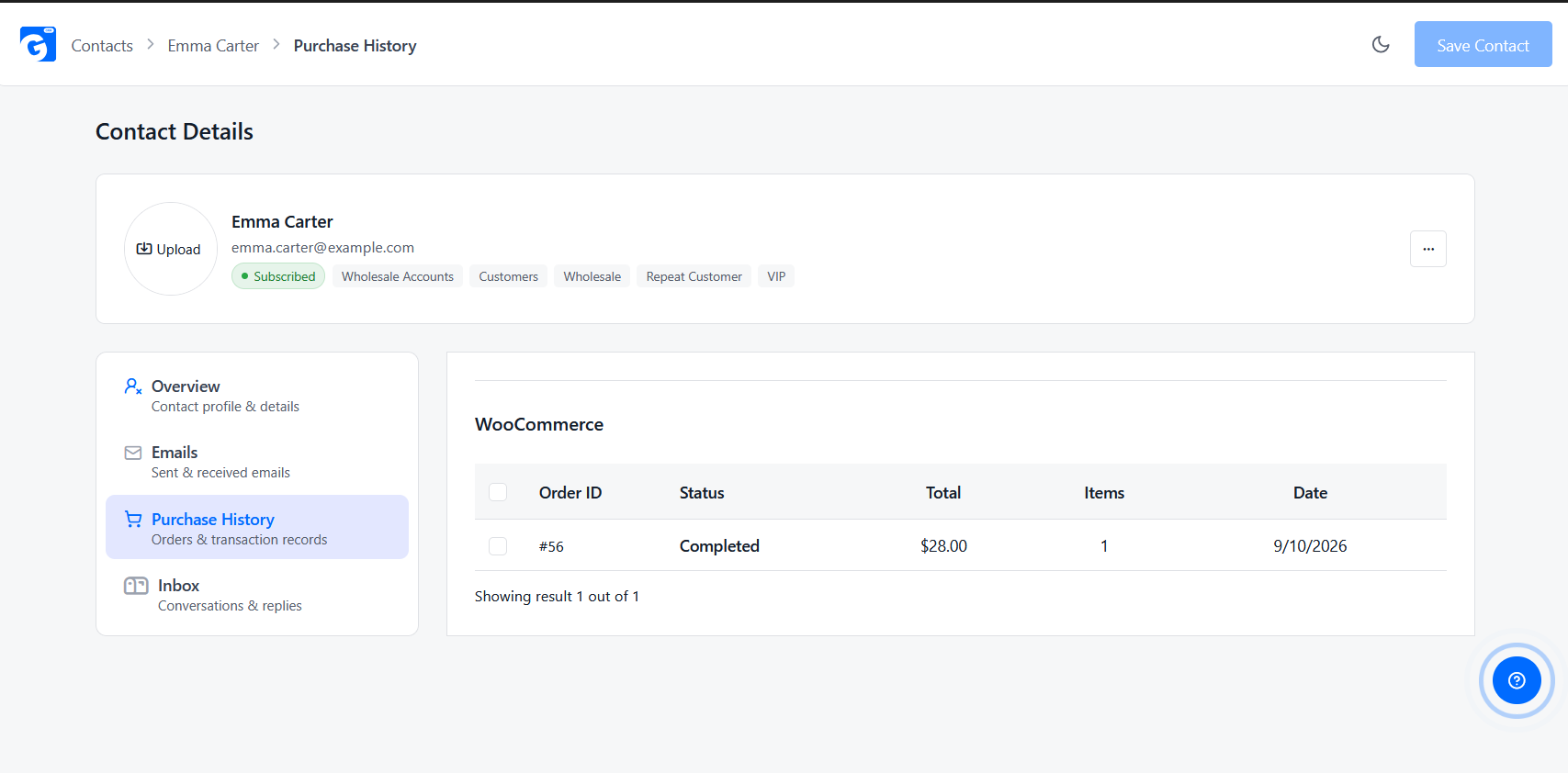Click the WooCommerce section heading

539,424
